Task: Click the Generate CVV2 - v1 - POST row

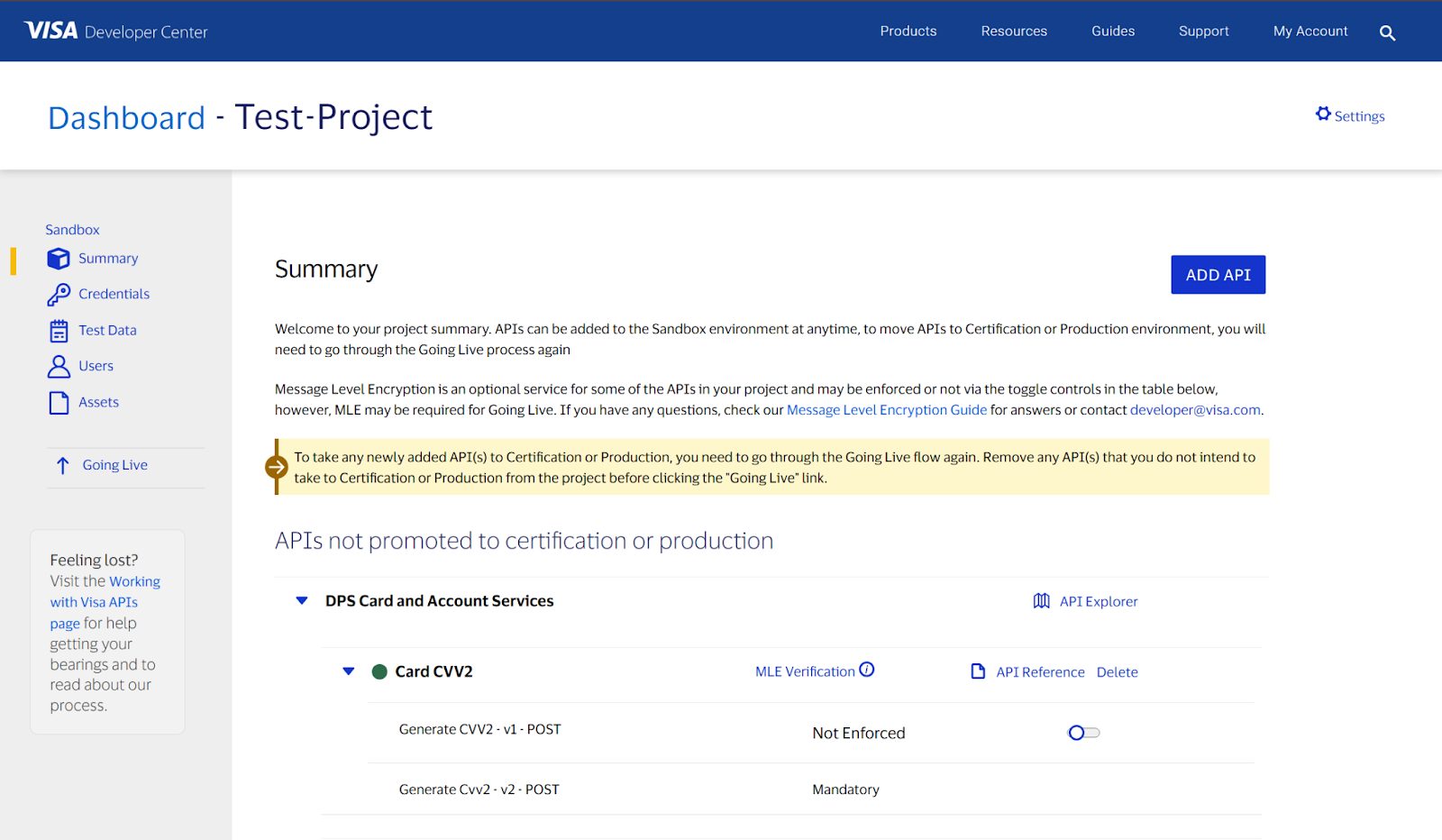Action: coord(479,729)
